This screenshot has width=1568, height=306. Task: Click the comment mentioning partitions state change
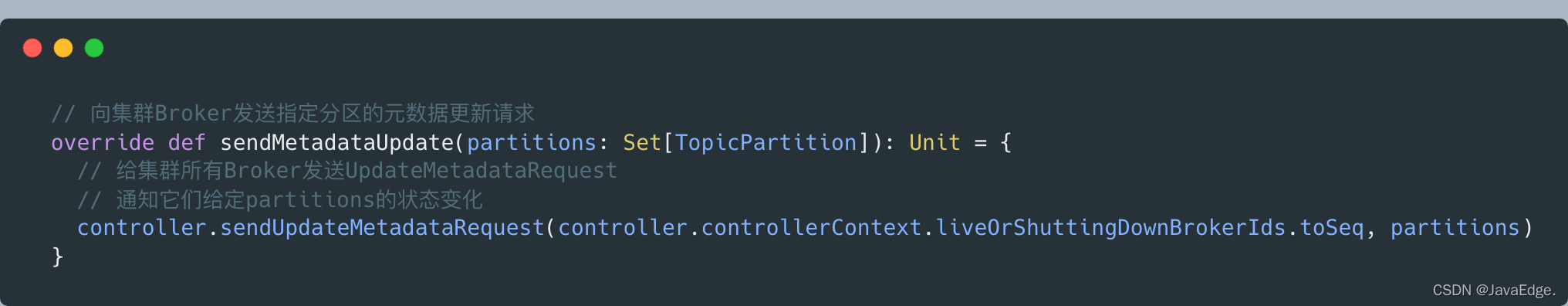[280, 199]
